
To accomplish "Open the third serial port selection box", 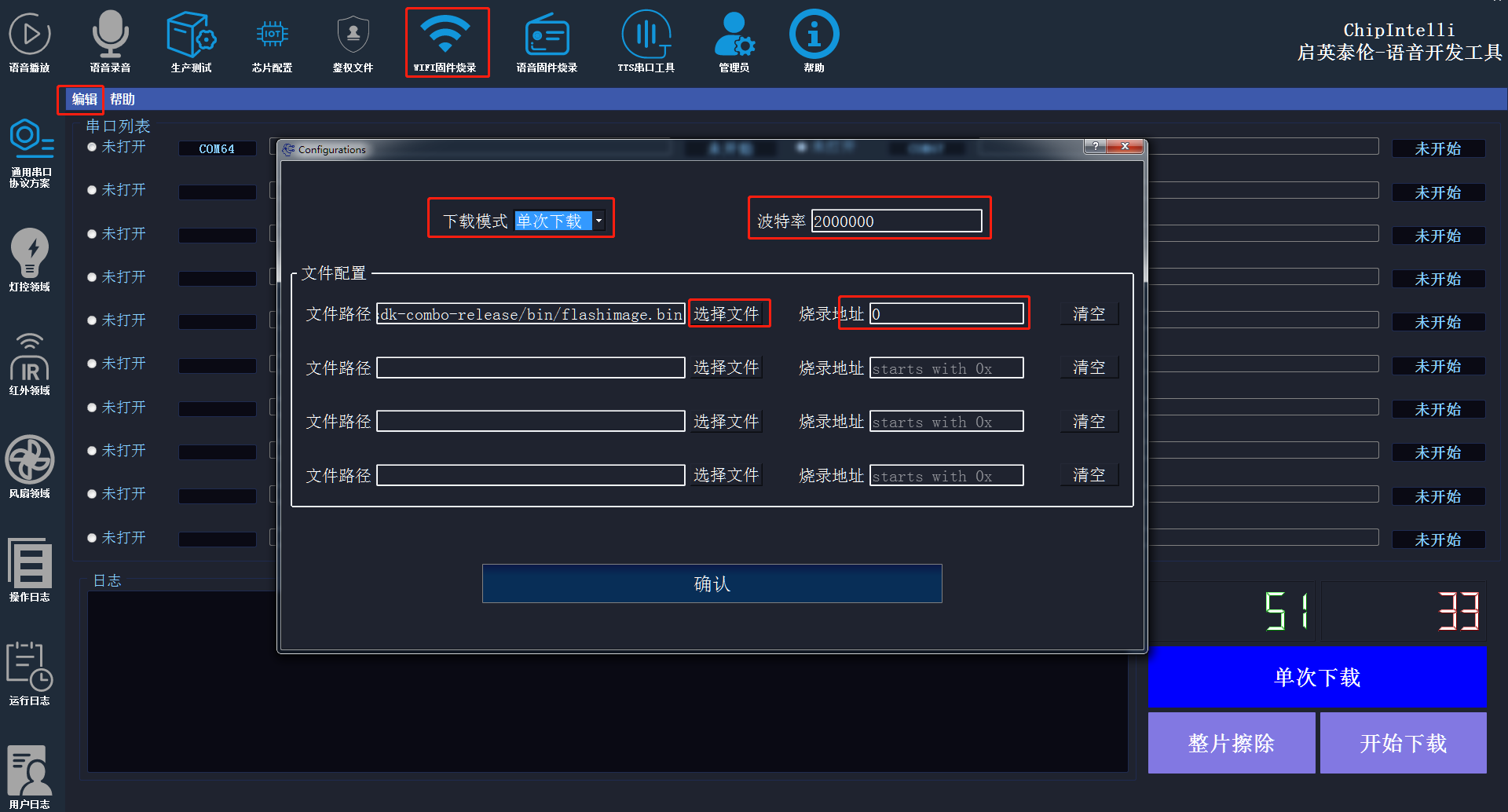I will coord(218,236).
